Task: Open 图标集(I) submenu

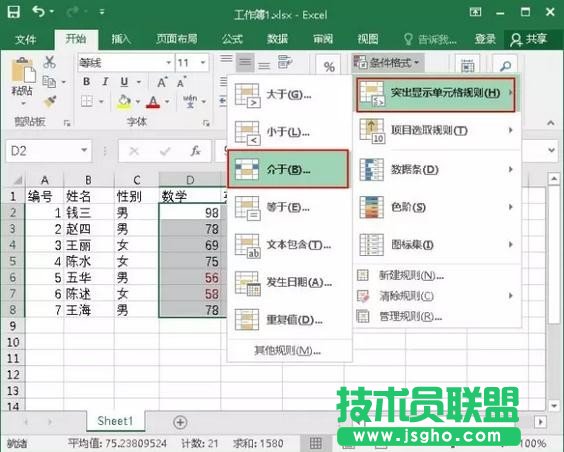Action: [x=437, y=245]
